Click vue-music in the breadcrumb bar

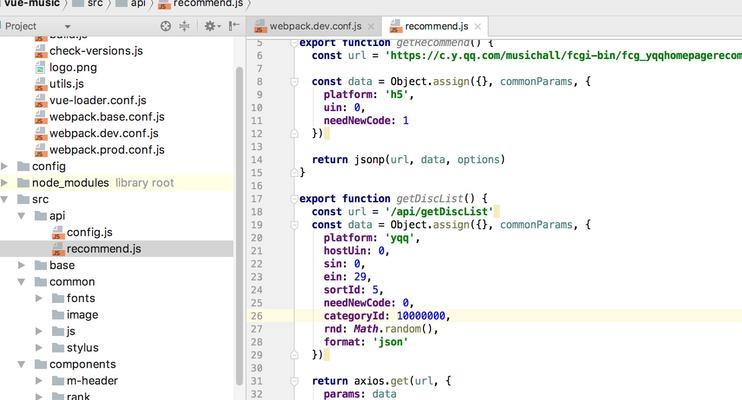pyautogui.click(x=32, y=3)
